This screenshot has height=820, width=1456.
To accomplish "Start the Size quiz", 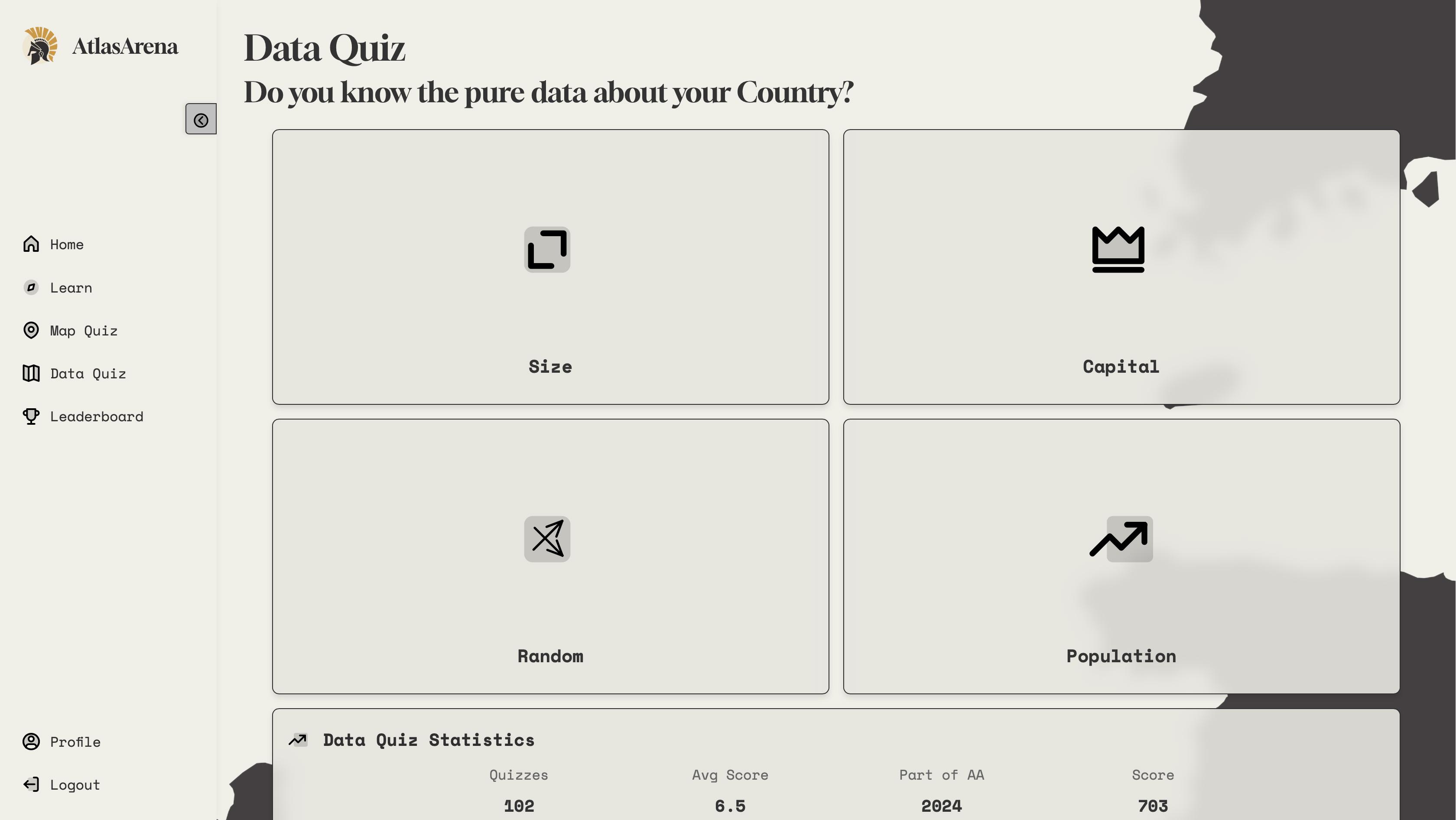I will (550, 367).
